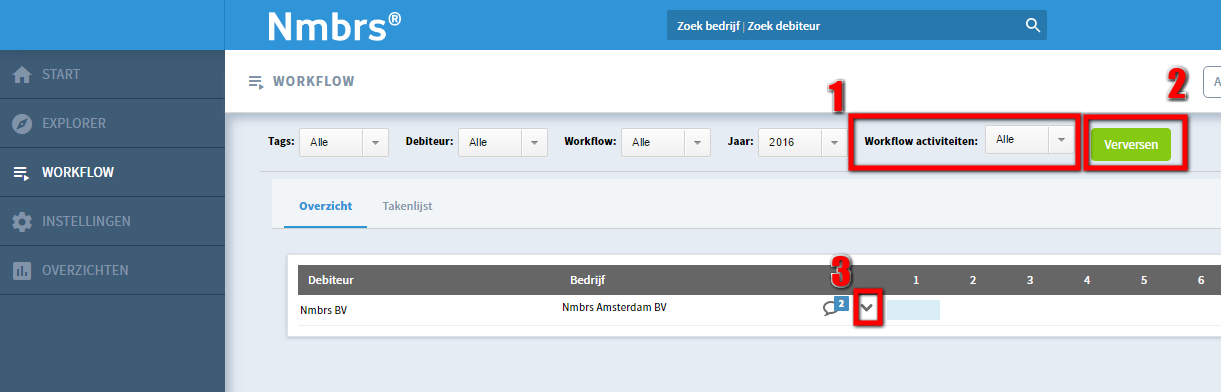Click the Workflow header menu icon
Viewport: 1221px width, 392px height.
click(256, 81)
